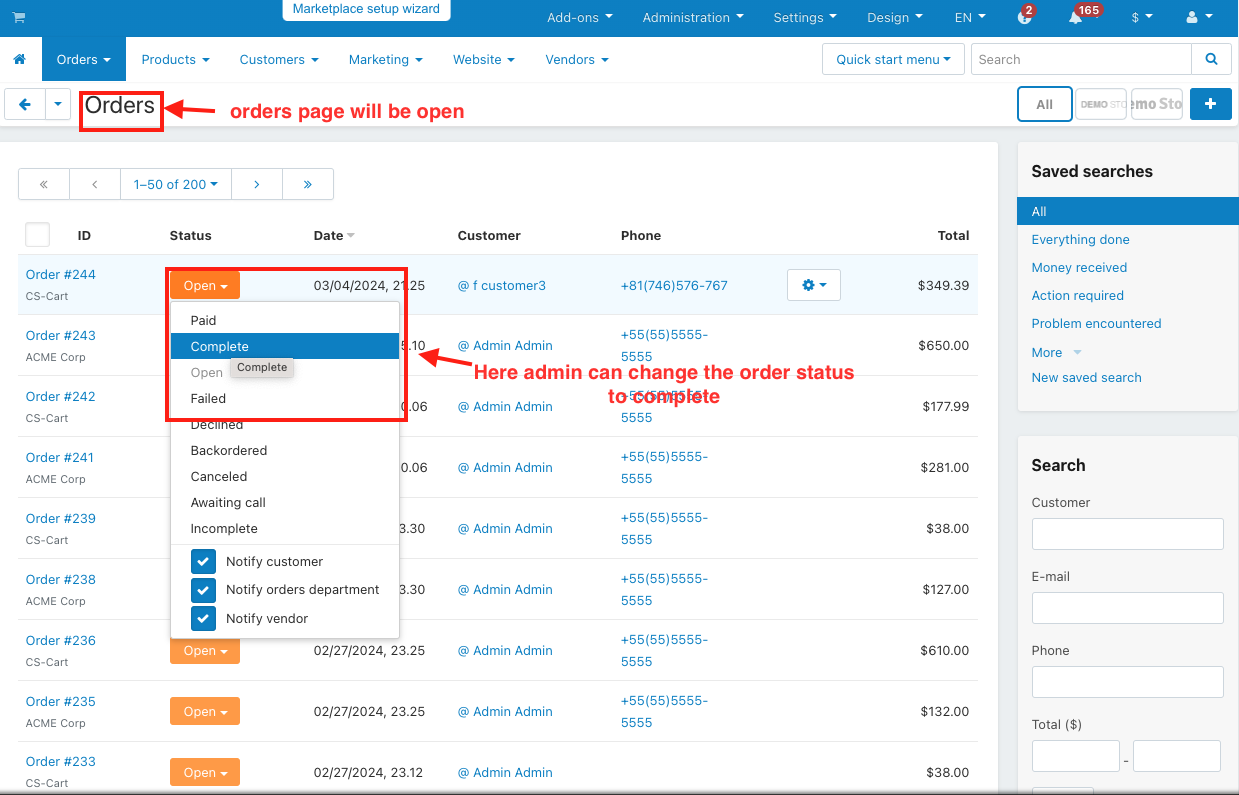Click the search magnifier button
The height and width of the screenshot is (795, 1239).
(x=1211, y=59)
